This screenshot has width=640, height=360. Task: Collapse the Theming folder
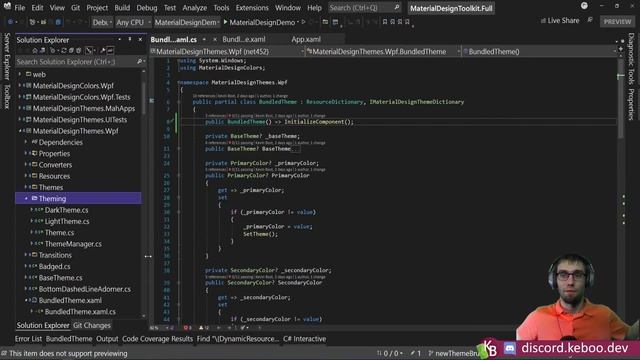26,199
